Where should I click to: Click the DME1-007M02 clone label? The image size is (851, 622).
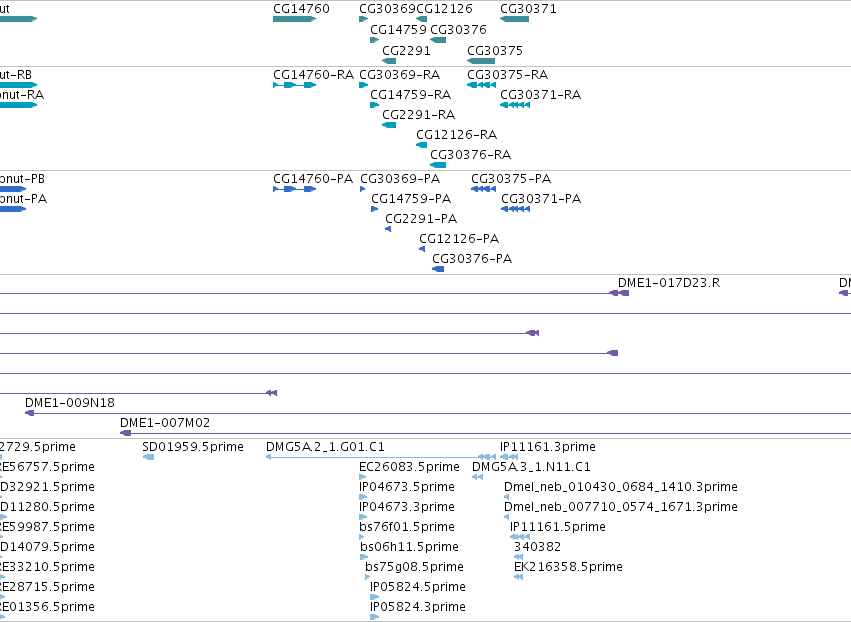(165, 423)
